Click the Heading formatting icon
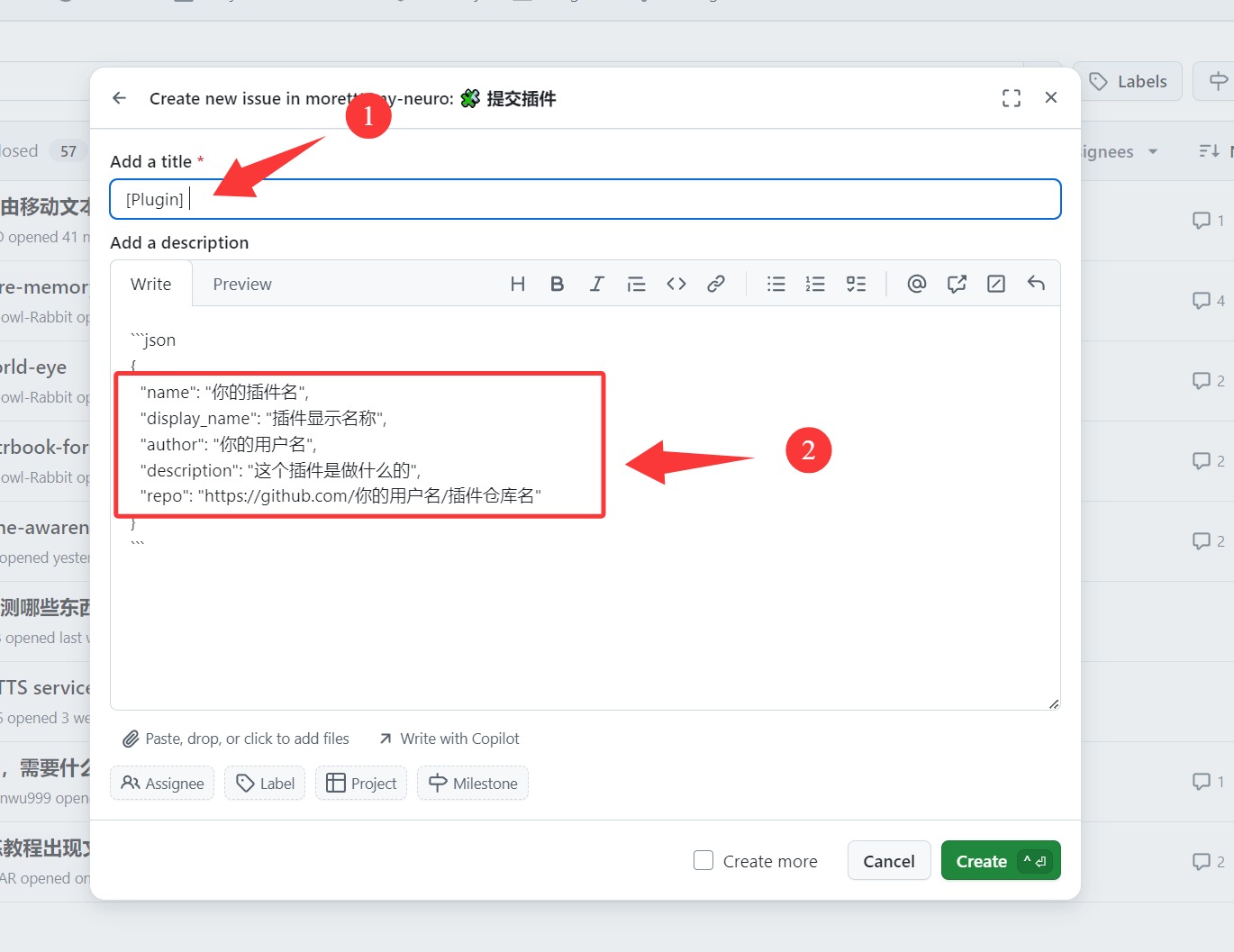1234x952 pixels. (517, 285)
